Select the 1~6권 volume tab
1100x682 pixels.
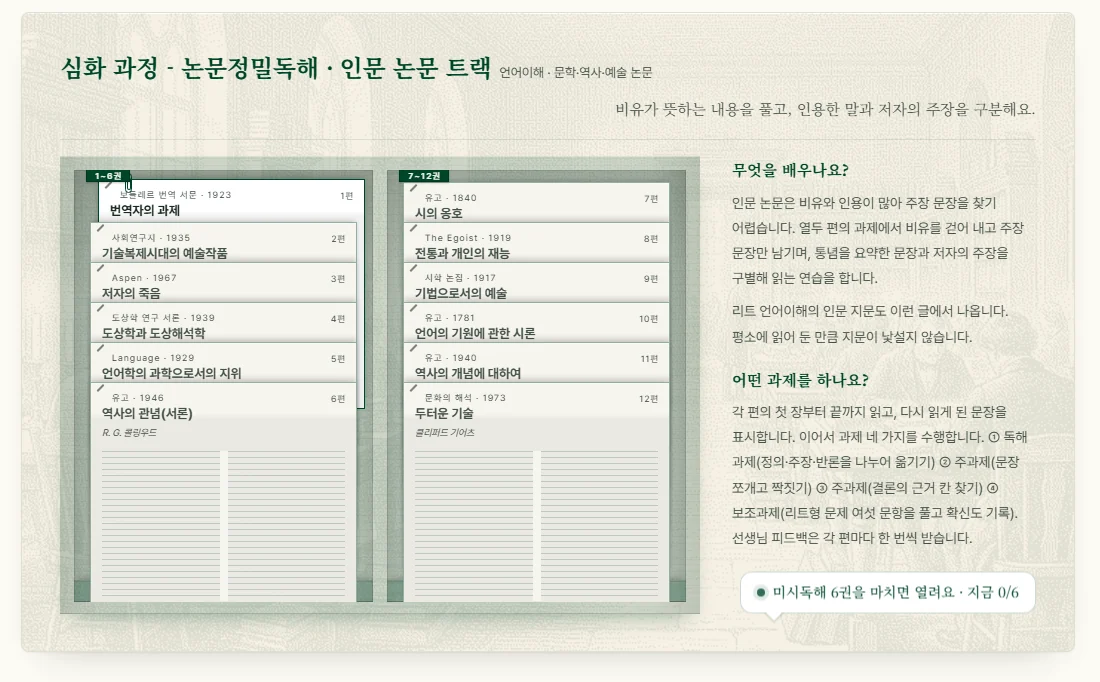(108, 176)
